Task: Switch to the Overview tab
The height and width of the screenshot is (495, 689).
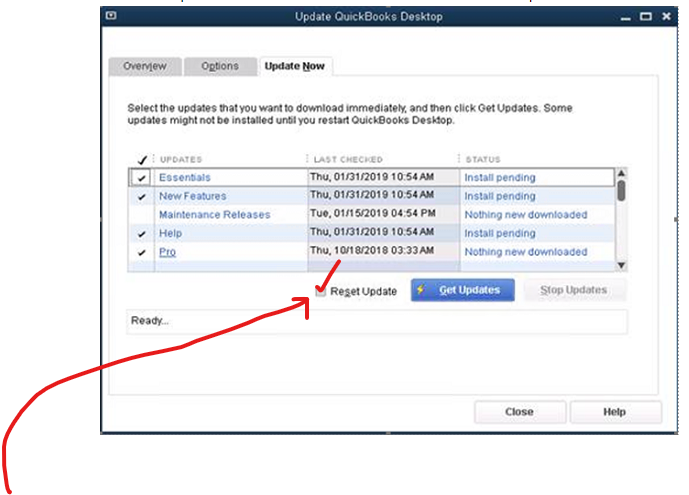Action: pyautogui.click(x=145, y=66)
